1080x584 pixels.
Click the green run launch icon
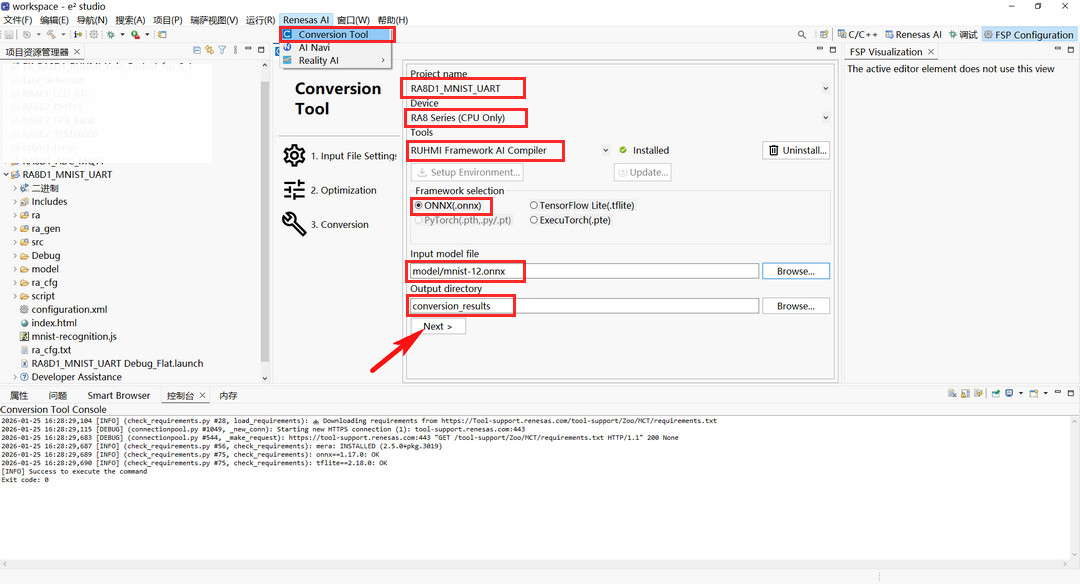click(x=135, y=34)
